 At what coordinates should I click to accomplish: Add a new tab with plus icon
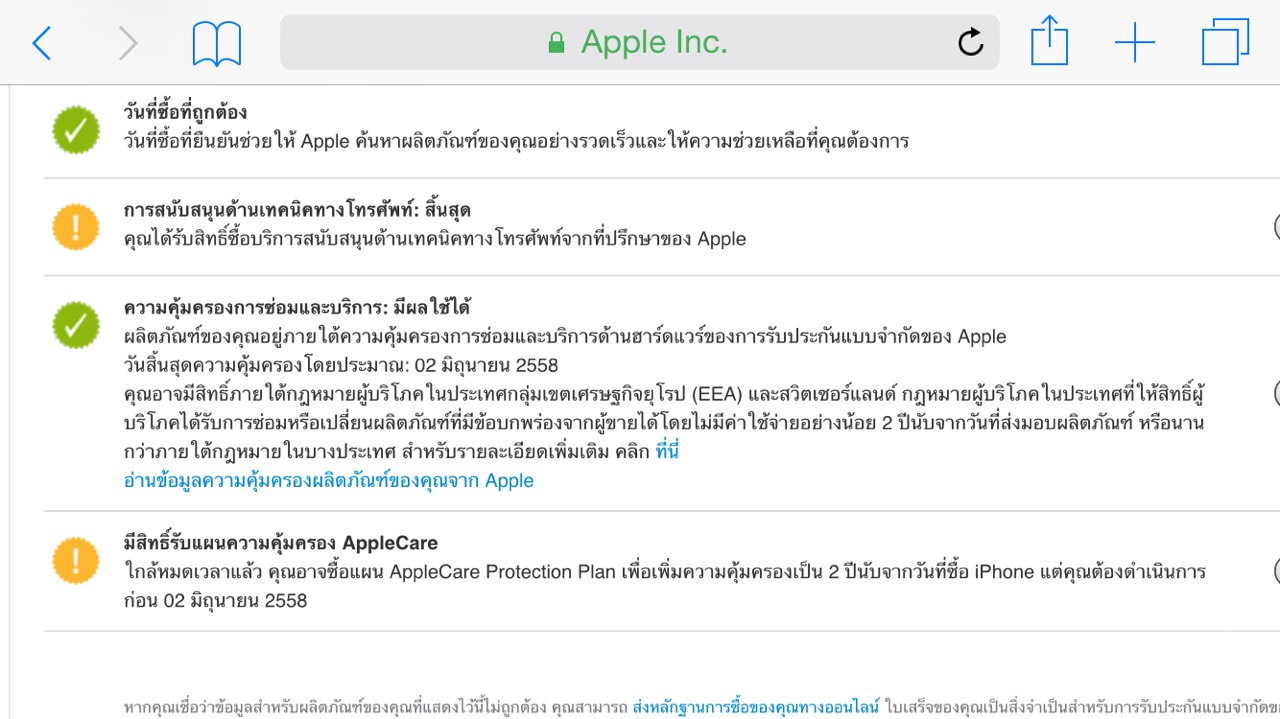click(1135, 43)
